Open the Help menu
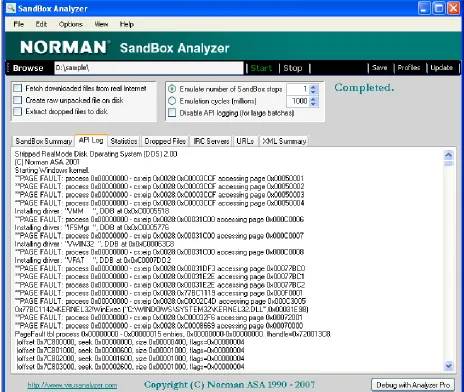Viewport: 464px width, 392px height. [127, 24]
